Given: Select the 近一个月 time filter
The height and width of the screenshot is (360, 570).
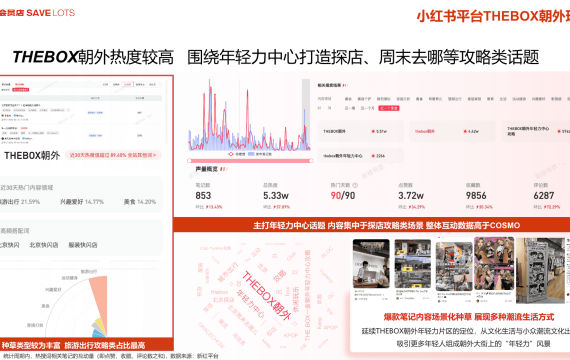Looking at the screenshot, I should click(x=368, y=108).
